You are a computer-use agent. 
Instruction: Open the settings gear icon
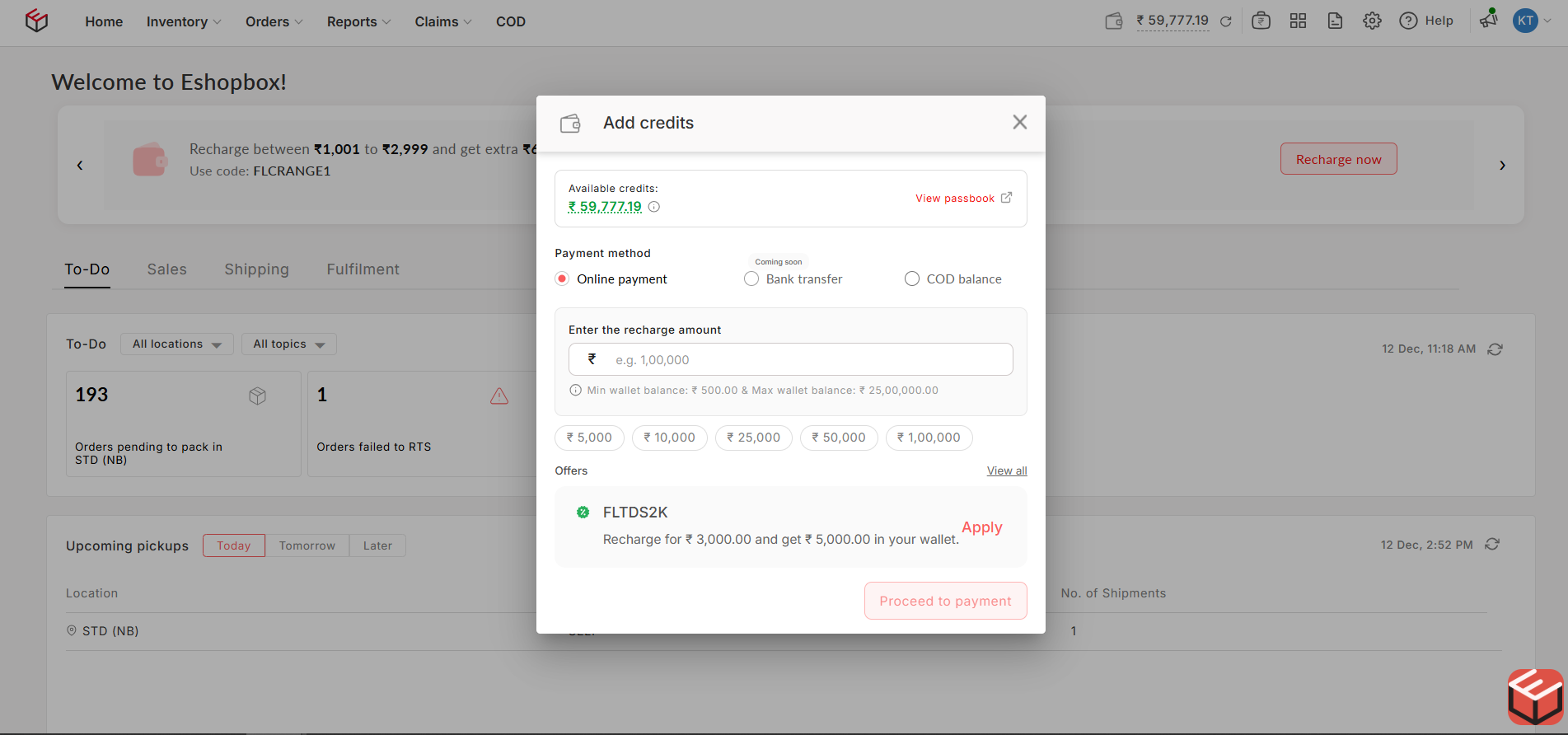[1372, 21]
